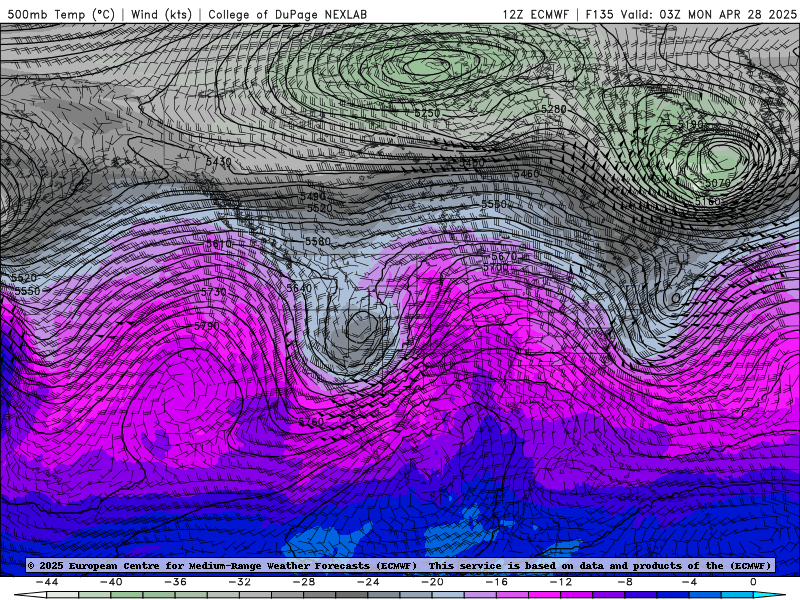Click the -12 legend scale label
Image resolution: width=800 pixels, height=600 pixels.
(561, 582)
